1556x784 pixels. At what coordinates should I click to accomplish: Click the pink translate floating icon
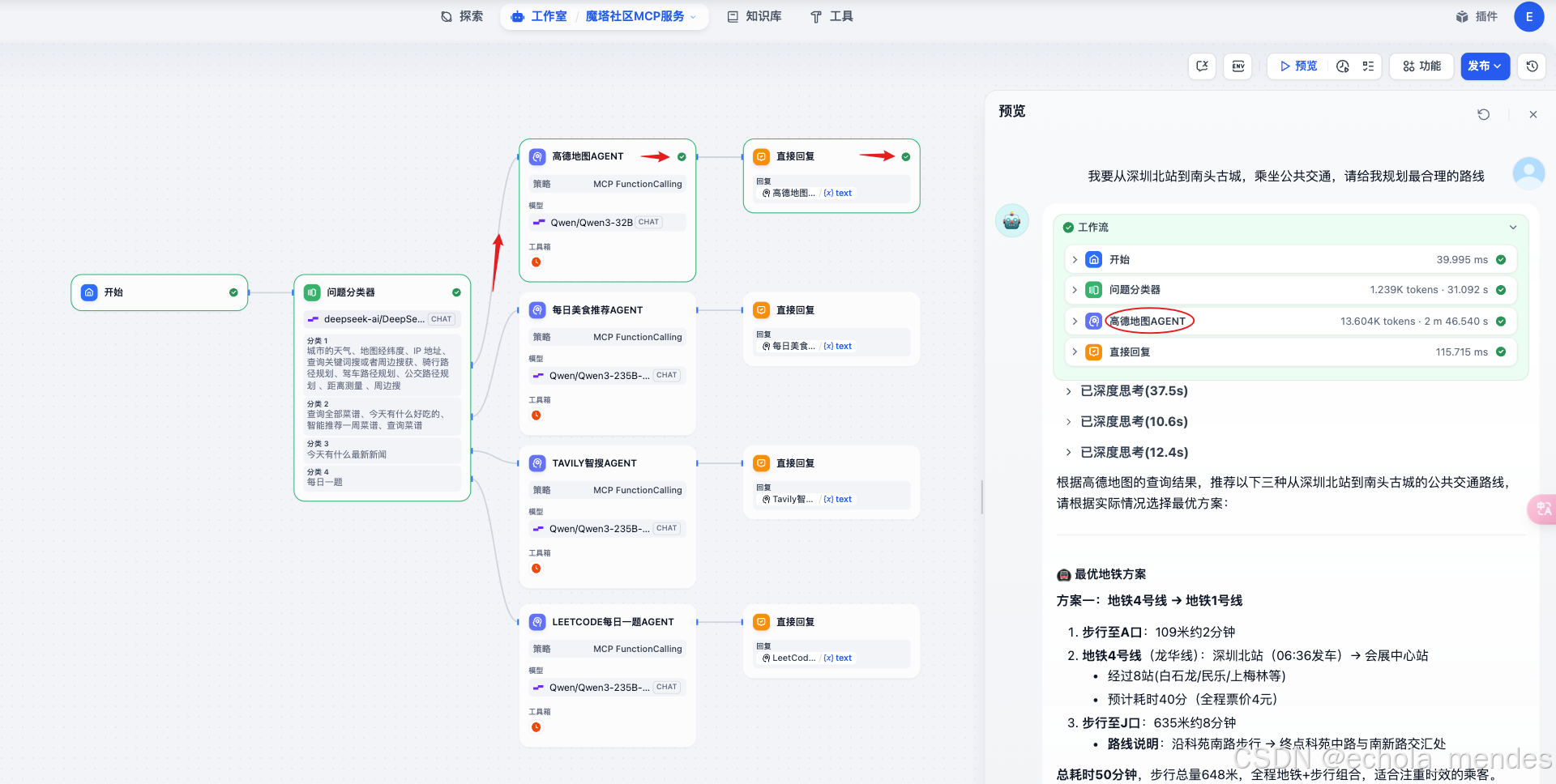click(x=1542, y=509)
